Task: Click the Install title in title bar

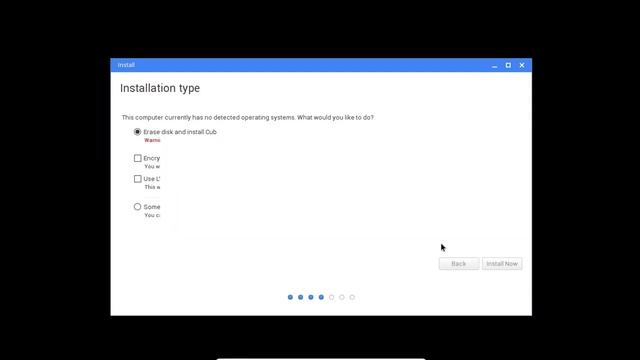Action: point(126,65)
